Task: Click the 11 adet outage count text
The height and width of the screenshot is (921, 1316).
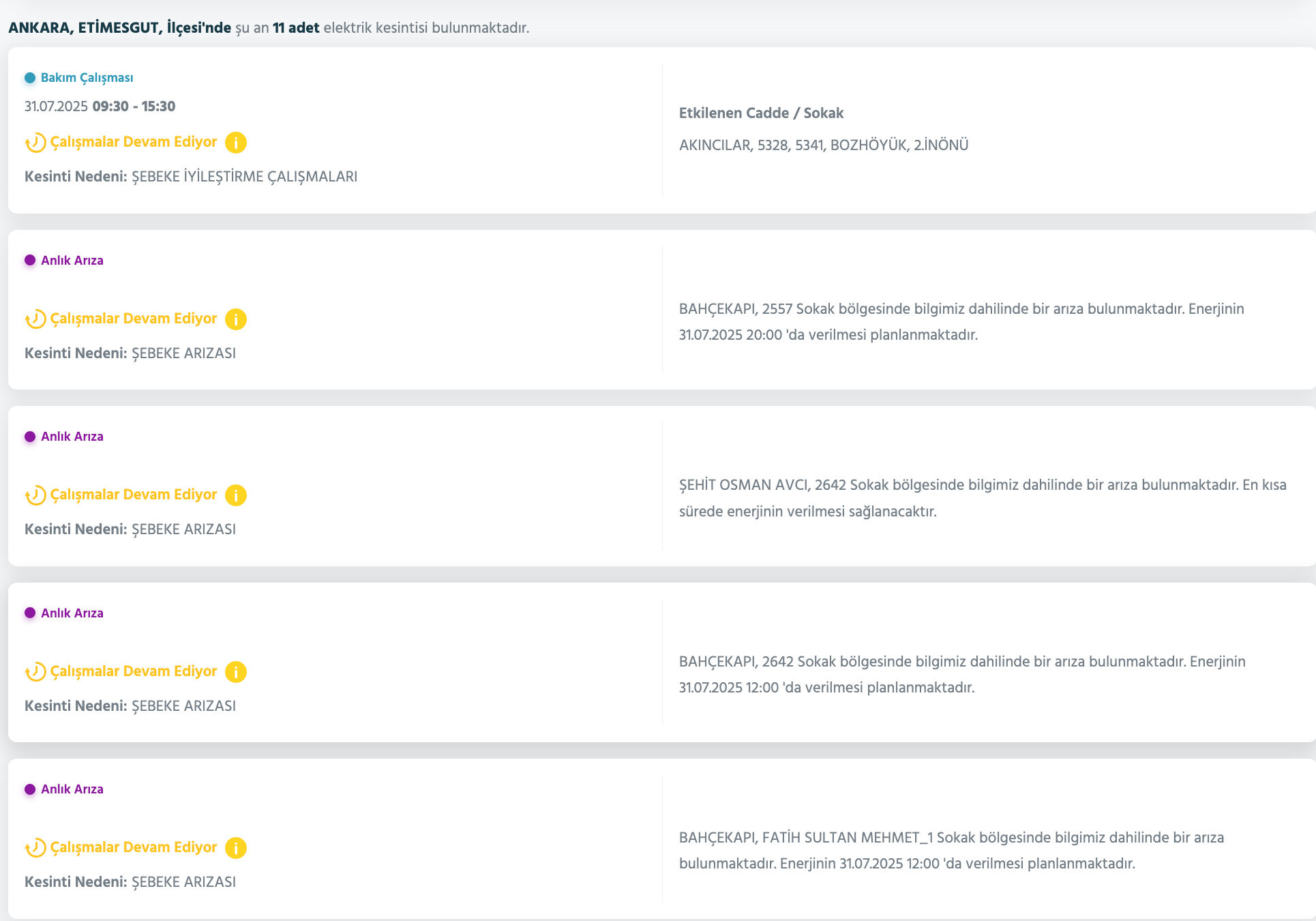Action: click(296, 28)
